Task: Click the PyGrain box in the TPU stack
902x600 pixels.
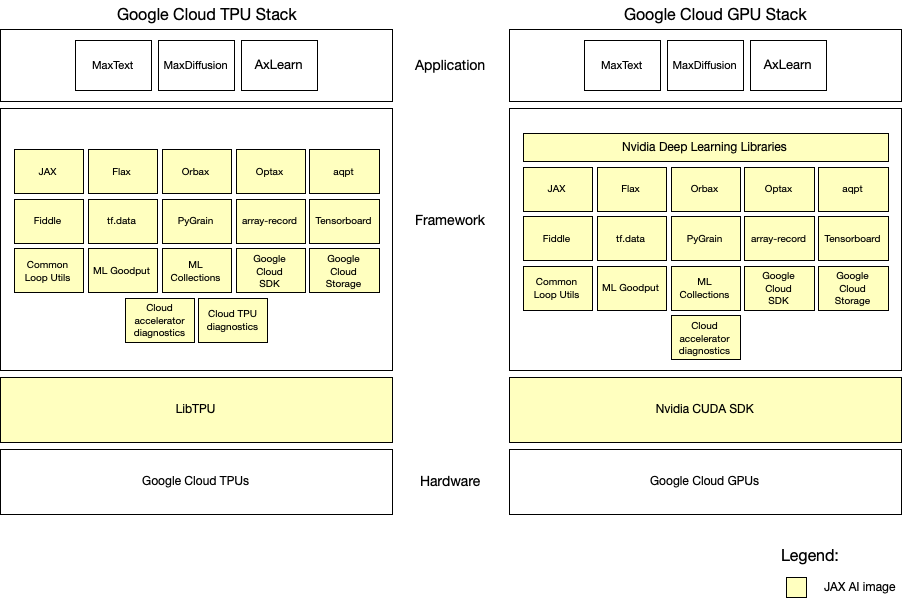Action: tap(197, 221)
